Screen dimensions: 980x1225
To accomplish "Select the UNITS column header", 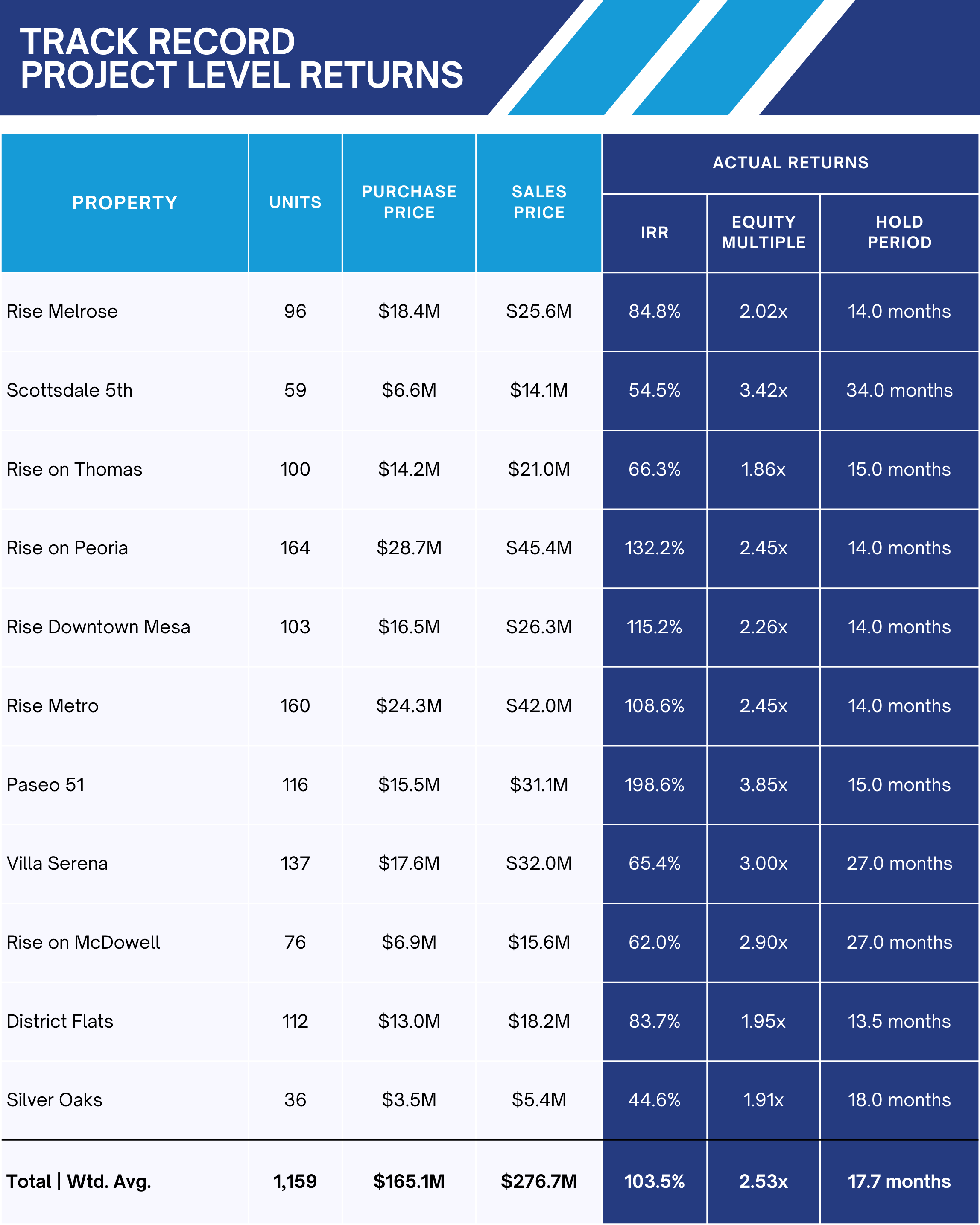I will pyautogui.click(x=295, y=202).
